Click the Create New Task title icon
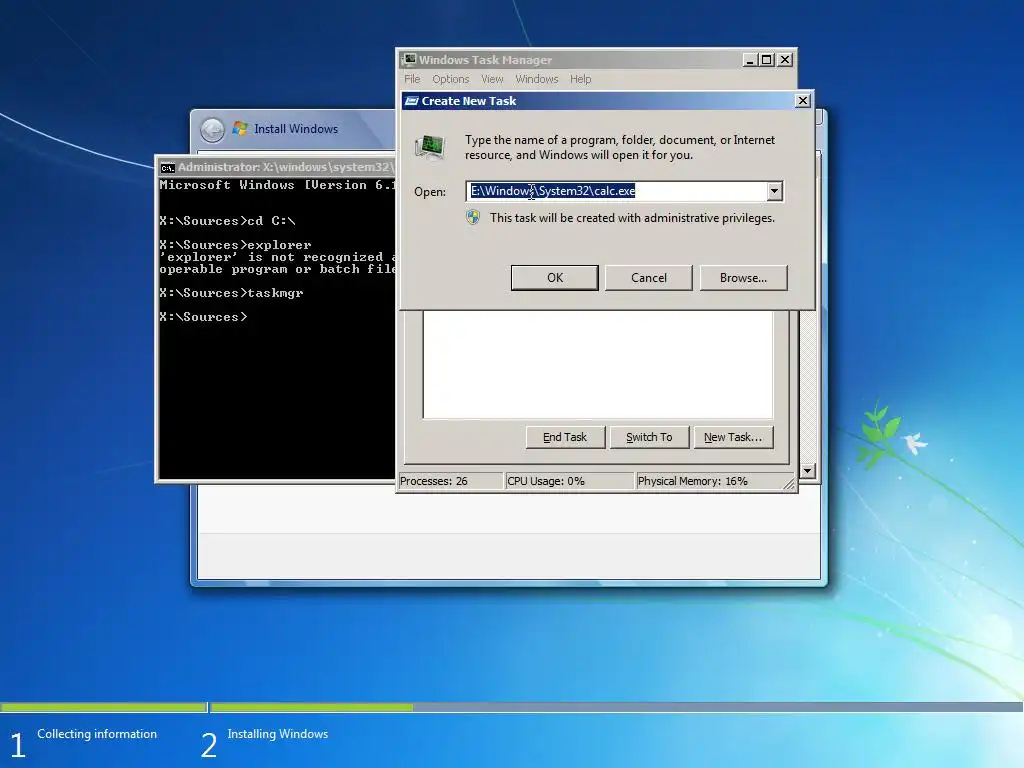1024x768 pixels. pyautogui.click(x=411, y=101)
